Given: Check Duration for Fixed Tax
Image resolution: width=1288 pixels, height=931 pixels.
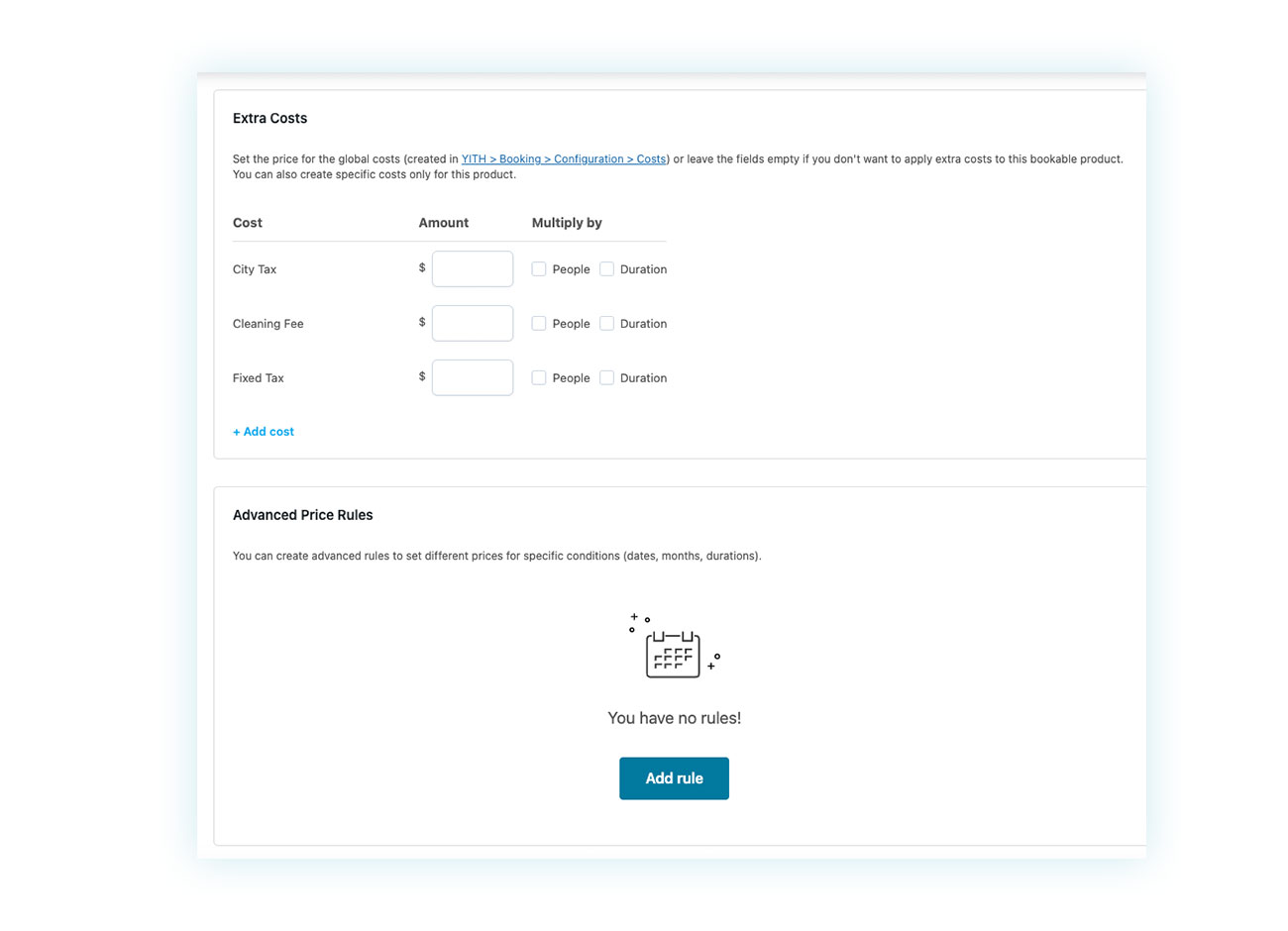Looking at the screenshot, I should click(607, 378).
